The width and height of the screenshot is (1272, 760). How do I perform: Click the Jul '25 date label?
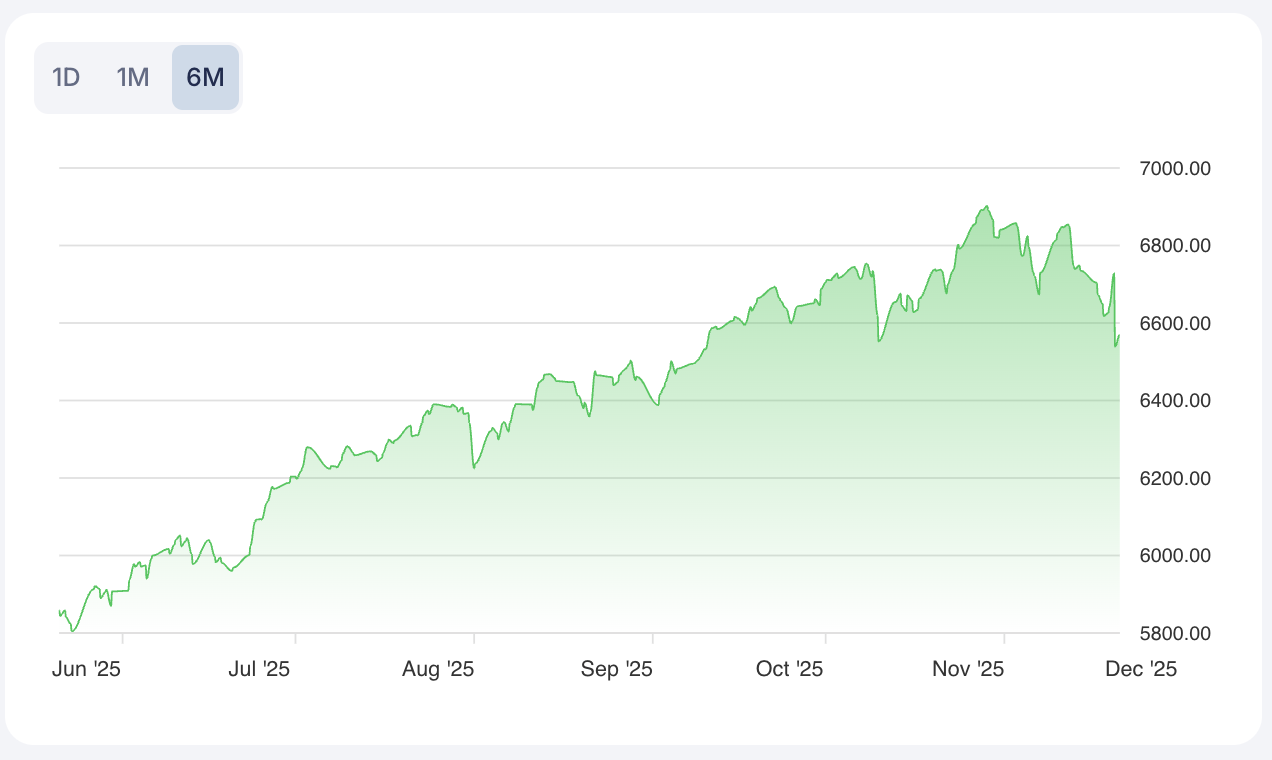[259, 670]
